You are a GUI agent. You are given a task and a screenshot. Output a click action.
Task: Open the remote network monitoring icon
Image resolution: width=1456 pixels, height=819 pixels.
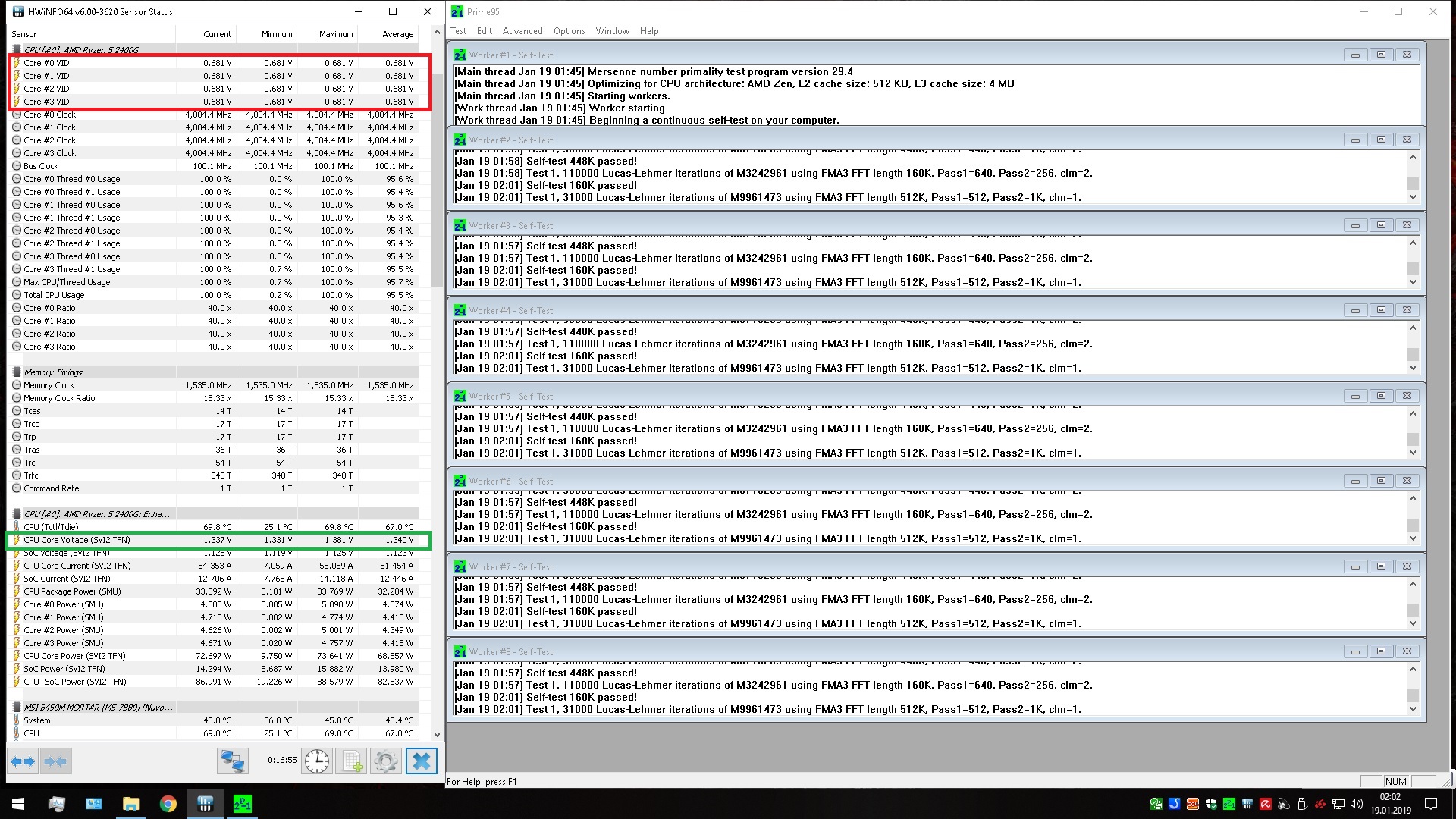[232, 761]
